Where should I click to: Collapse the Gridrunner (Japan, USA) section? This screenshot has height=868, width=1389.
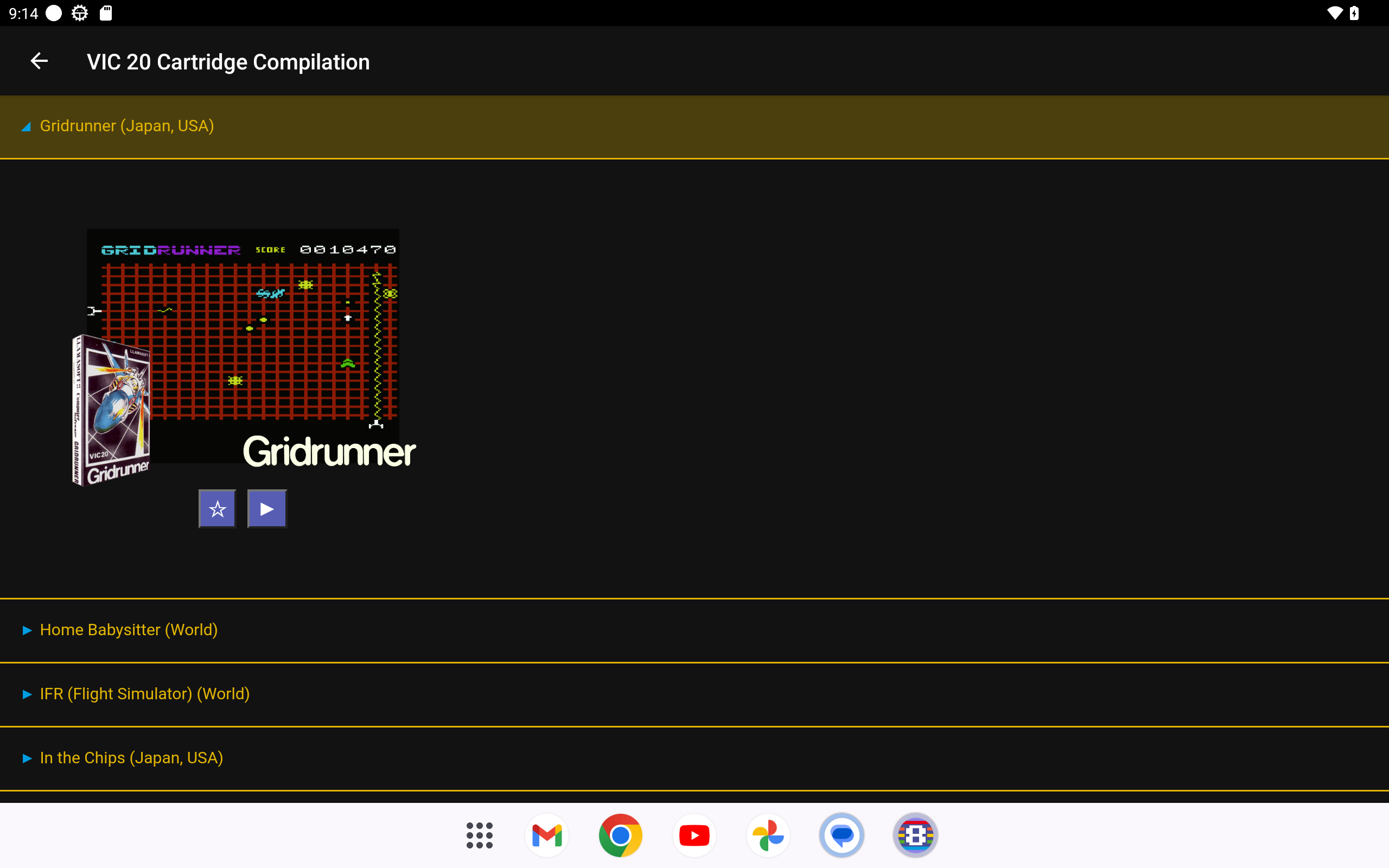click(x=694, y=126)
